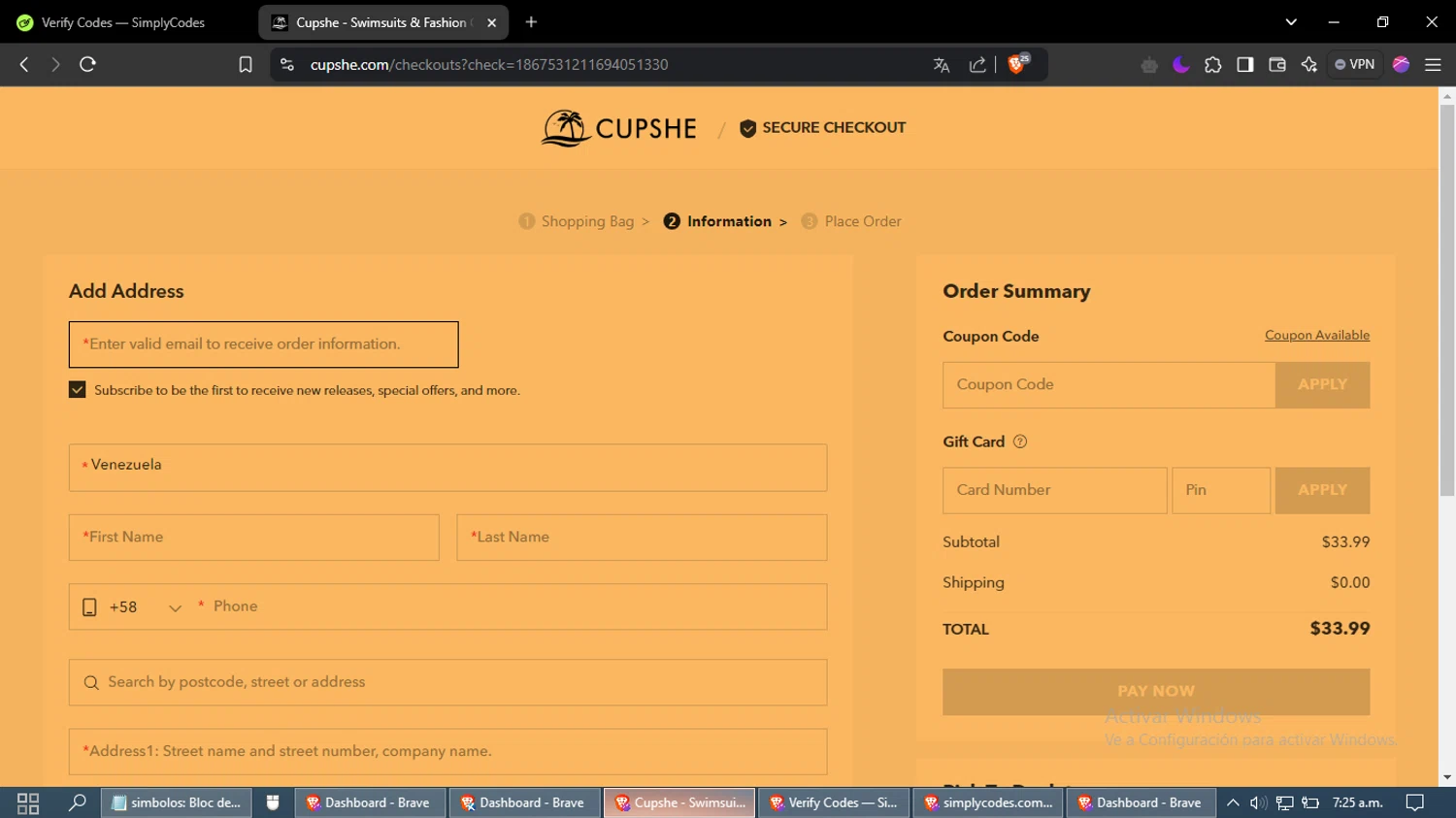
Task: Click the Last Name field
Action: (642, 538)
